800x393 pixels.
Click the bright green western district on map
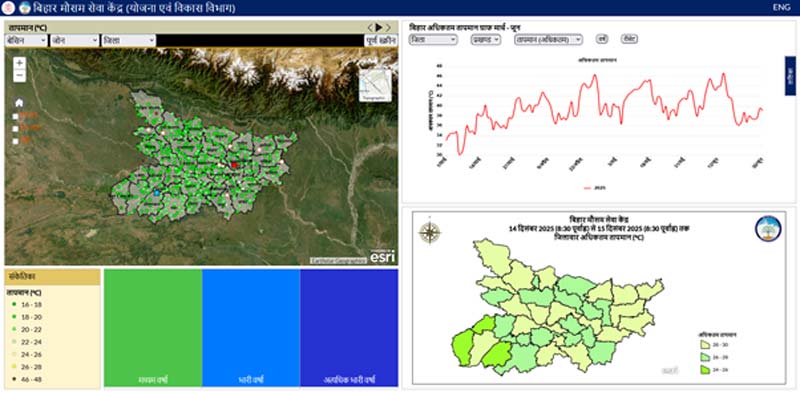tap(463, 348)
